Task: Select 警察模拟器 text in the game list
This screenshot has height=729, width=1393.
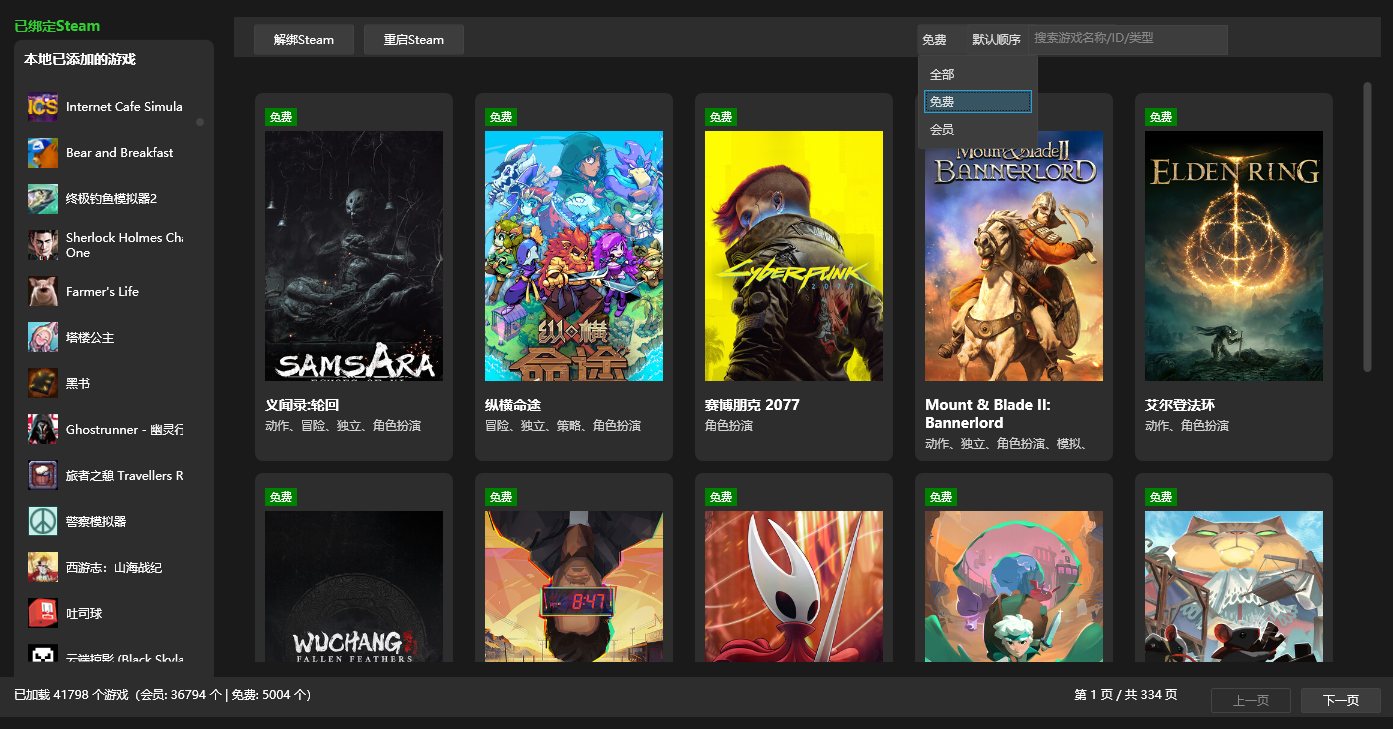Action: [96, 522]
